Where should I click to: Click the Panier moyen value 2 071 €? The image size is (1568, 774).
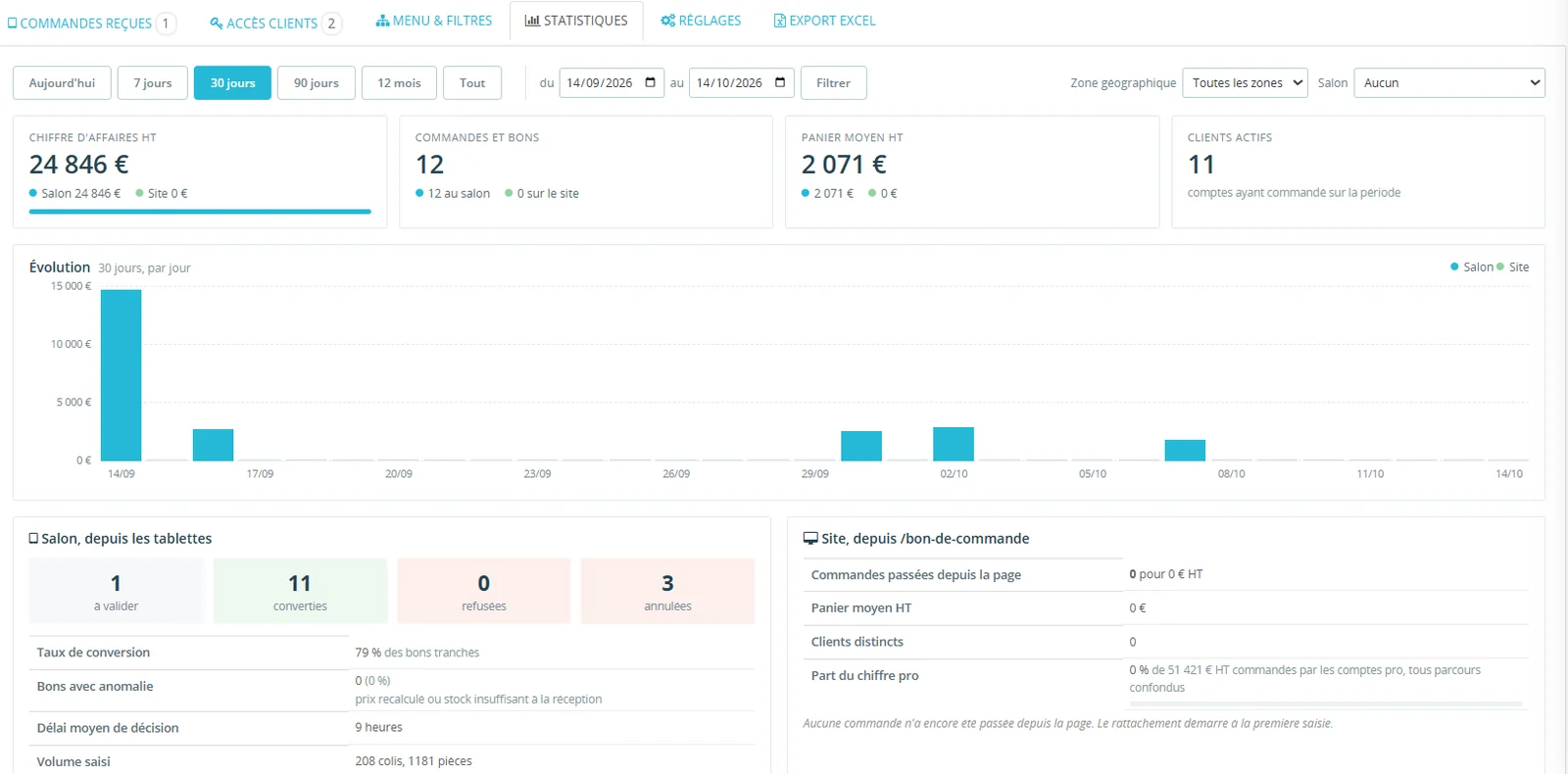(x=844, y=165)
